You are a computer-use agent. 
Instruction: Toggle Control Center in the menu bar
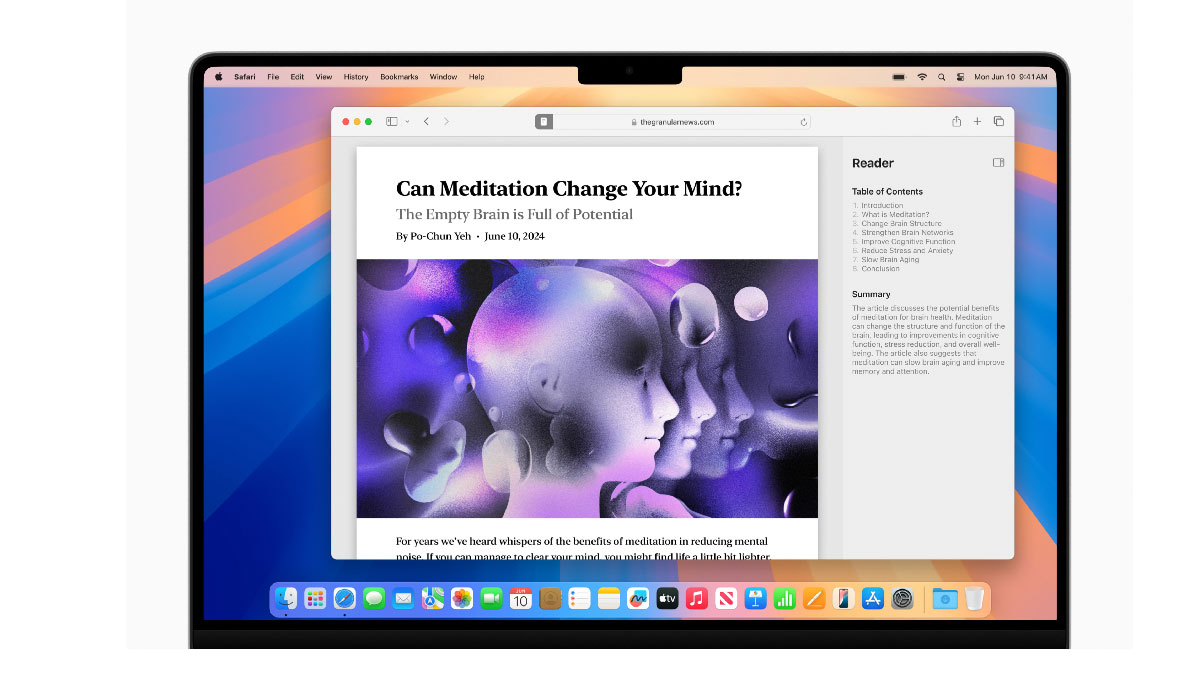pyautogui.click(x=958, y=76)
